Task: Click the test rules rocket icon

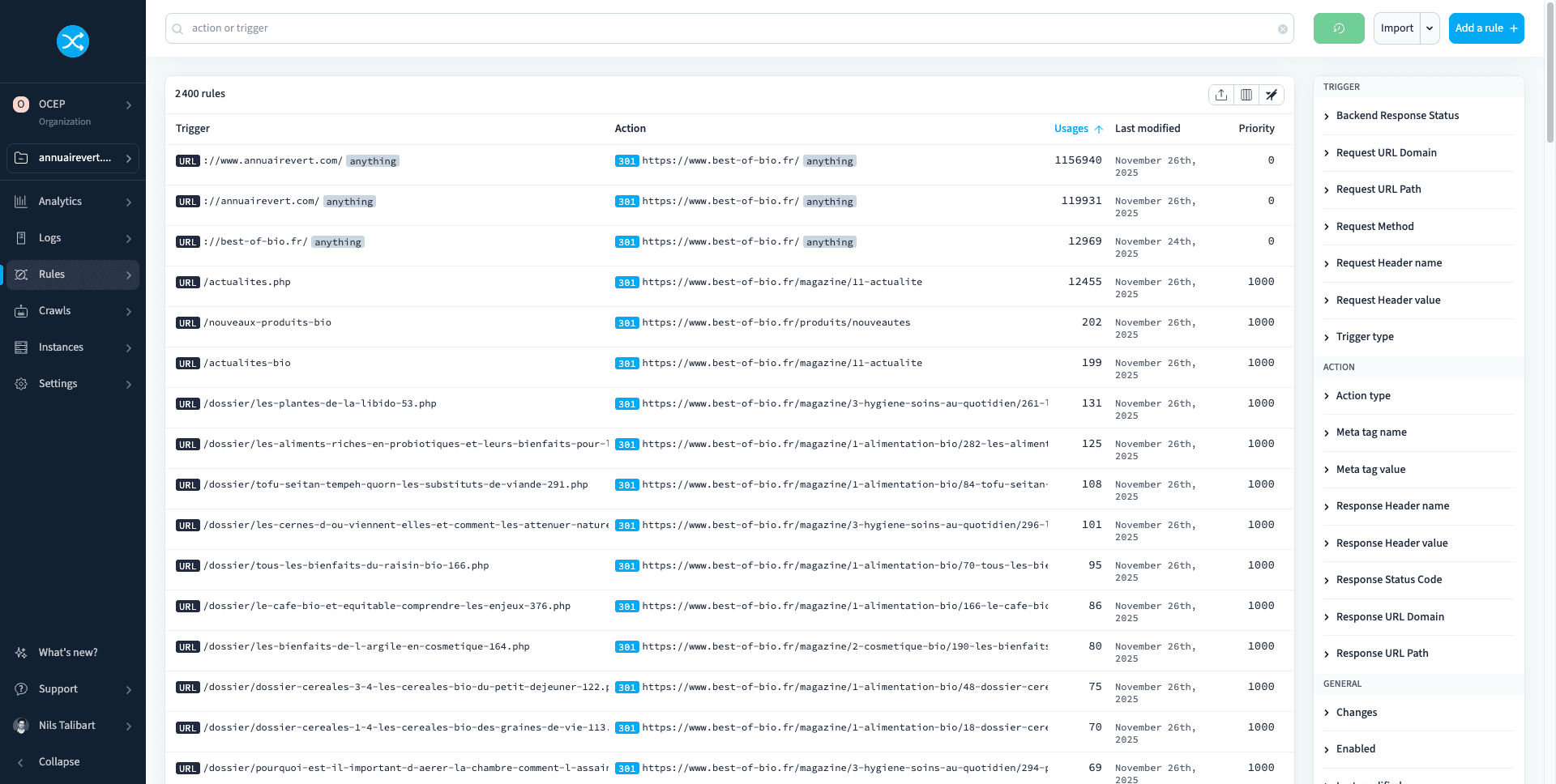Action: [x=1272, y=95]
